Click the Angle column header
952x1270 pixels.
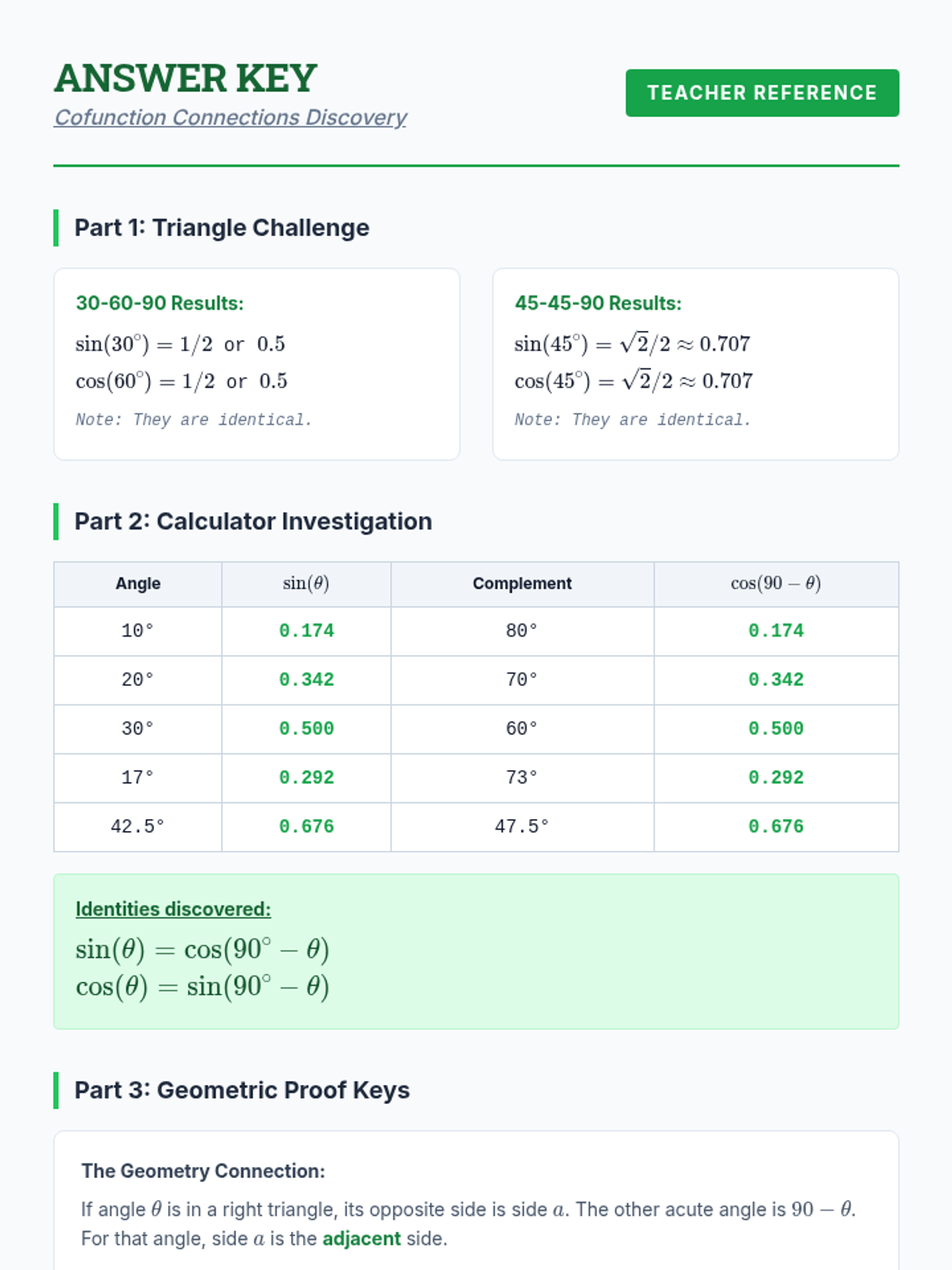coord(138,583)
